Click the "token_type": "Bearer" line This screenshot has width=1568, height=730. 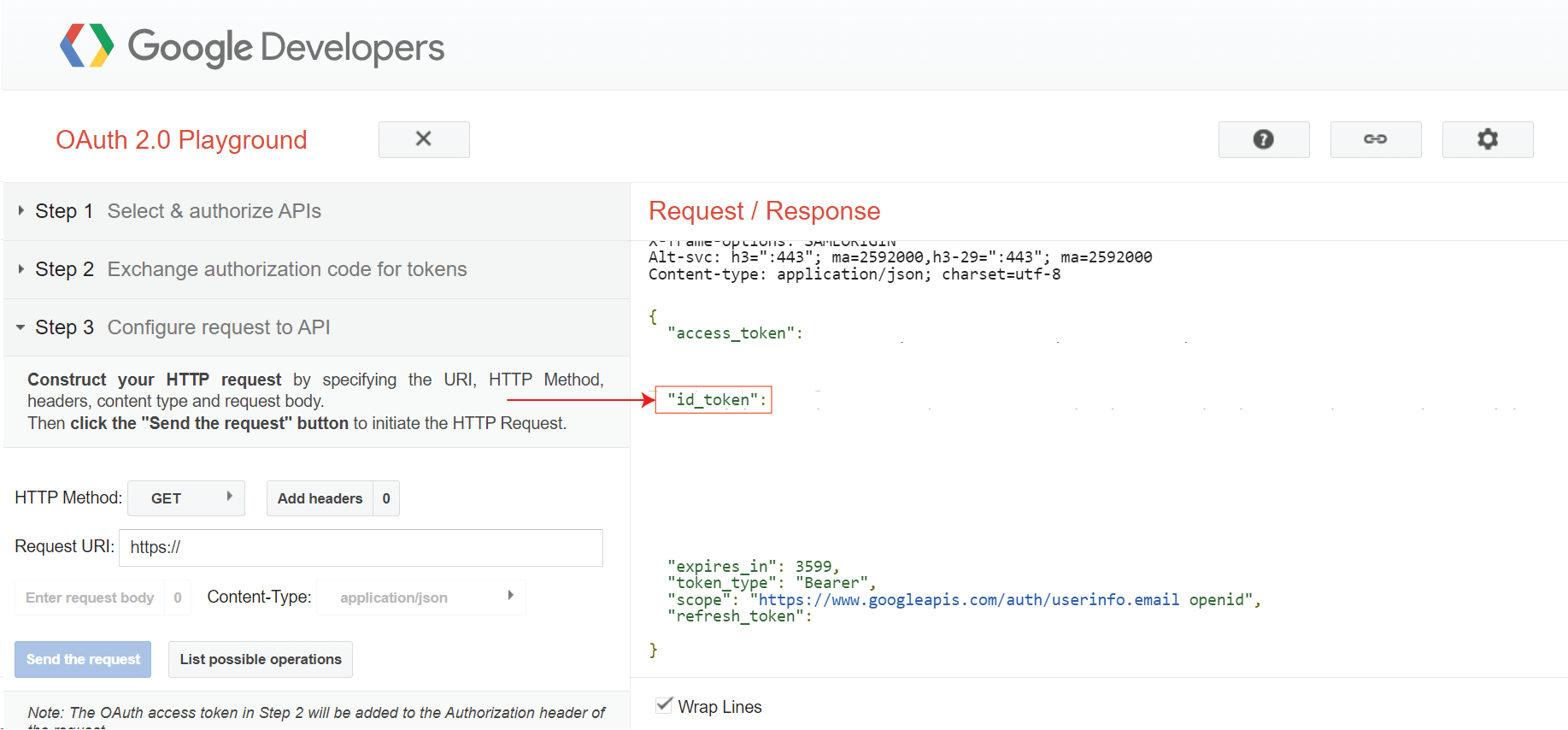pos(771,583)
